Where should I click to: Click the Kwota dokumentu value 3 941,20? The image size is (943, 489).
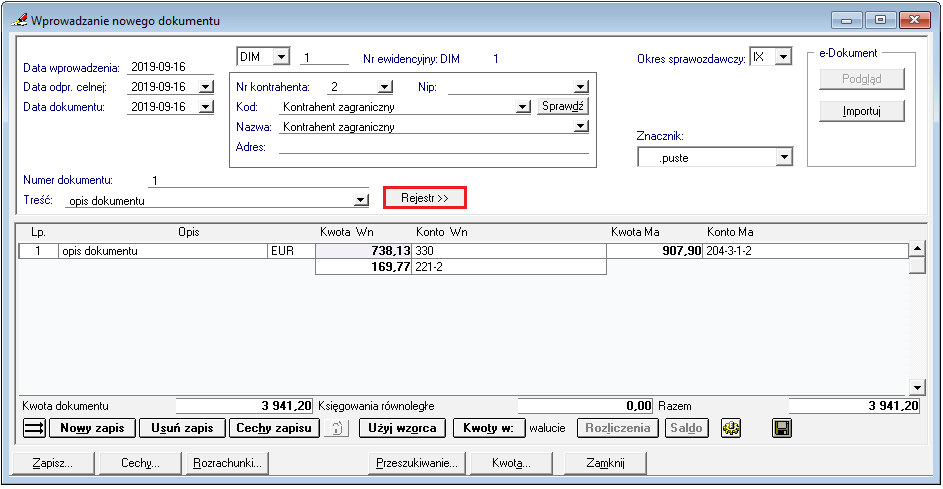(x=244, y=406)
